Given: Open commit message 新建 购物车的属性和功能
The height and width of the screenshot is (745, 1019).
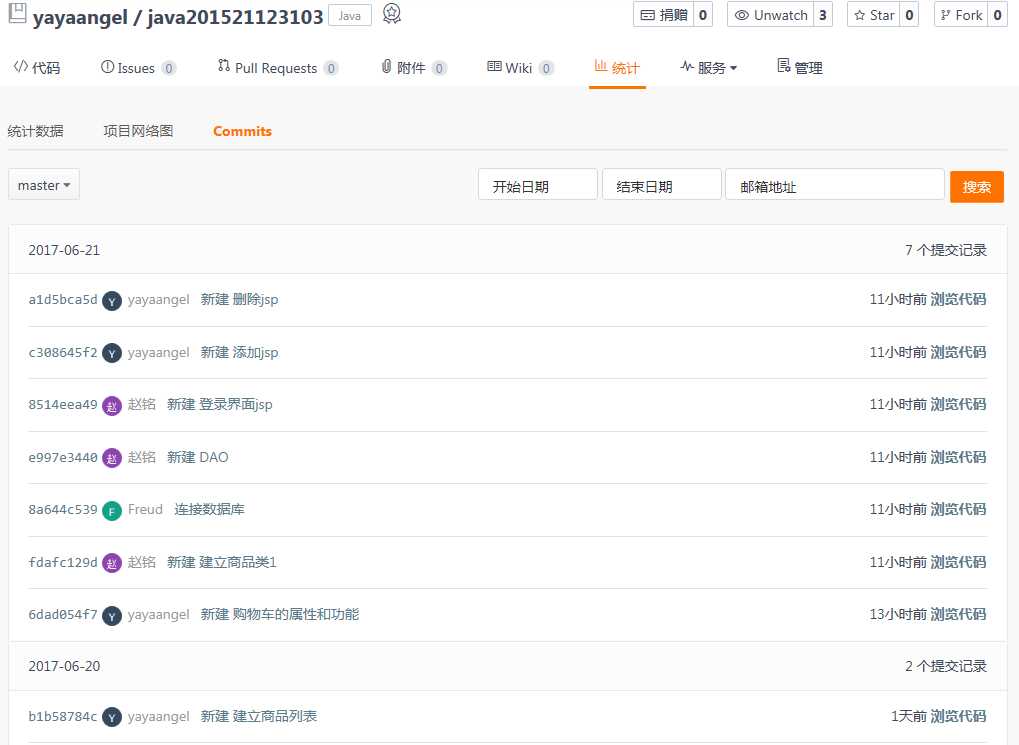Looking at the screenshot, I should tap(279, 614).
